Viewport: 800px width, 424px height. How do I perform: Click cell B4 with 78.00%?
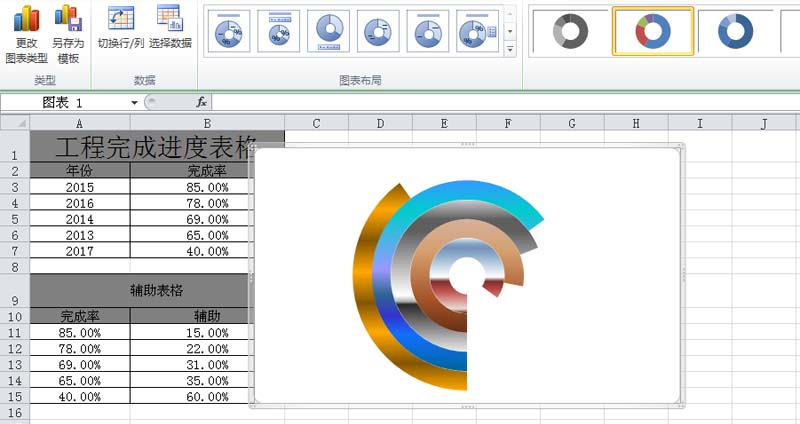pyautogui.click(x=190, y=203)
